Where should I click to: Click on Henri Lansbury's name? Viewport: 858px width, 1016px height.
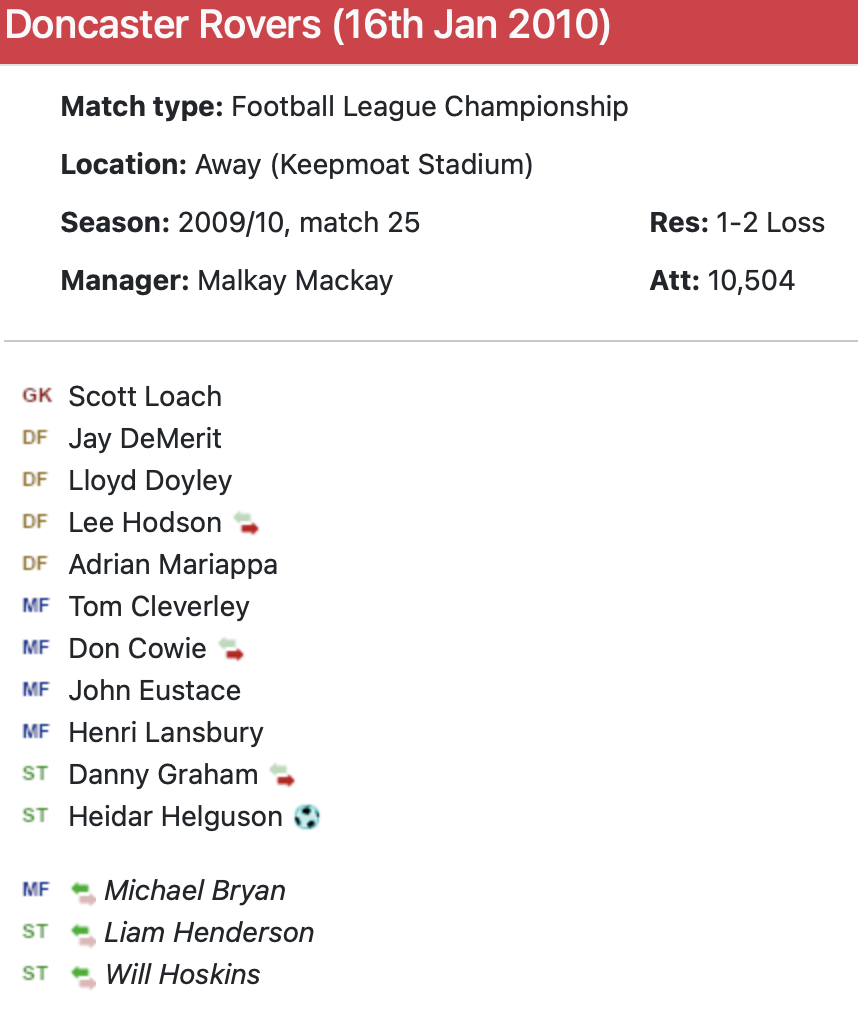point(166,733)
